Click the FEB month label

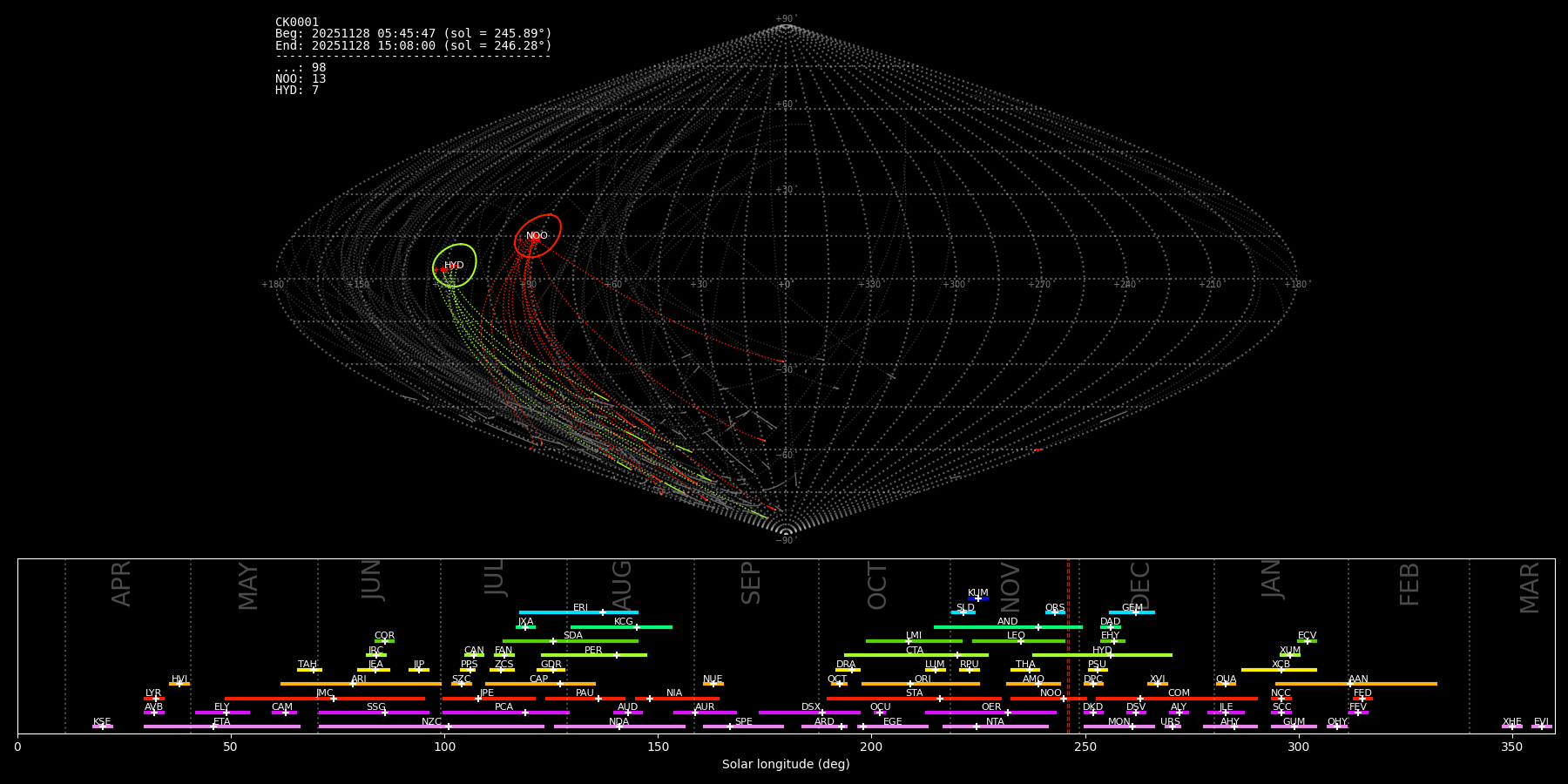(x=1409, y=584)
